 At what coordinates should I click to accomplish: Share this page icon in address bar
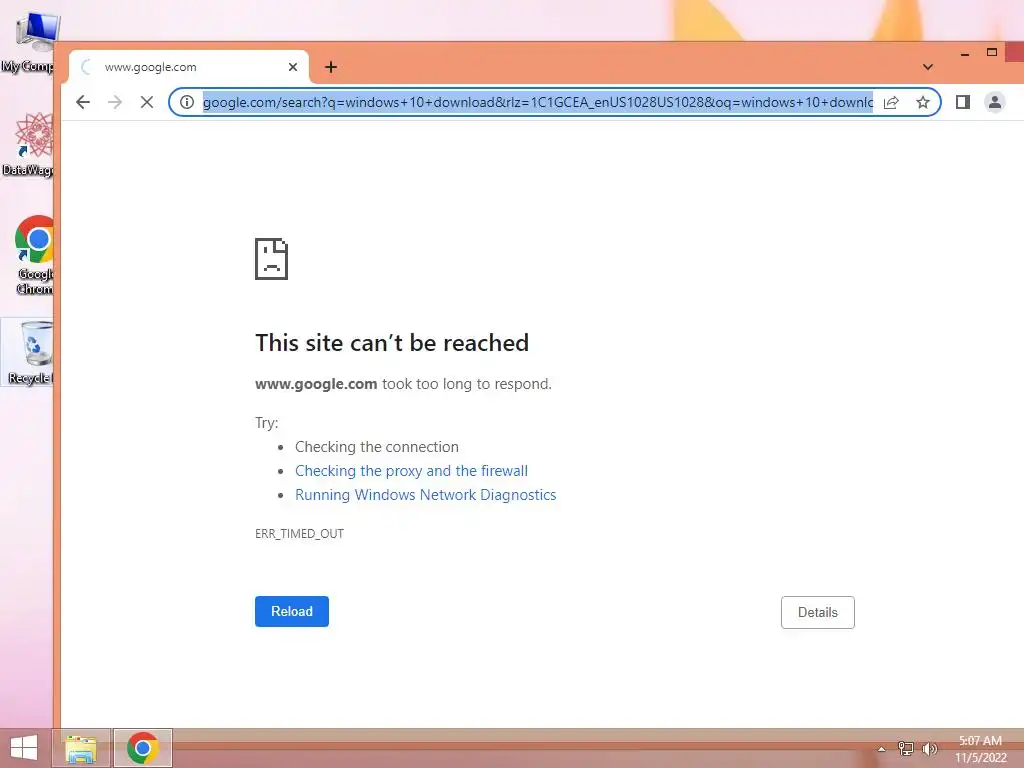[891, 102]
